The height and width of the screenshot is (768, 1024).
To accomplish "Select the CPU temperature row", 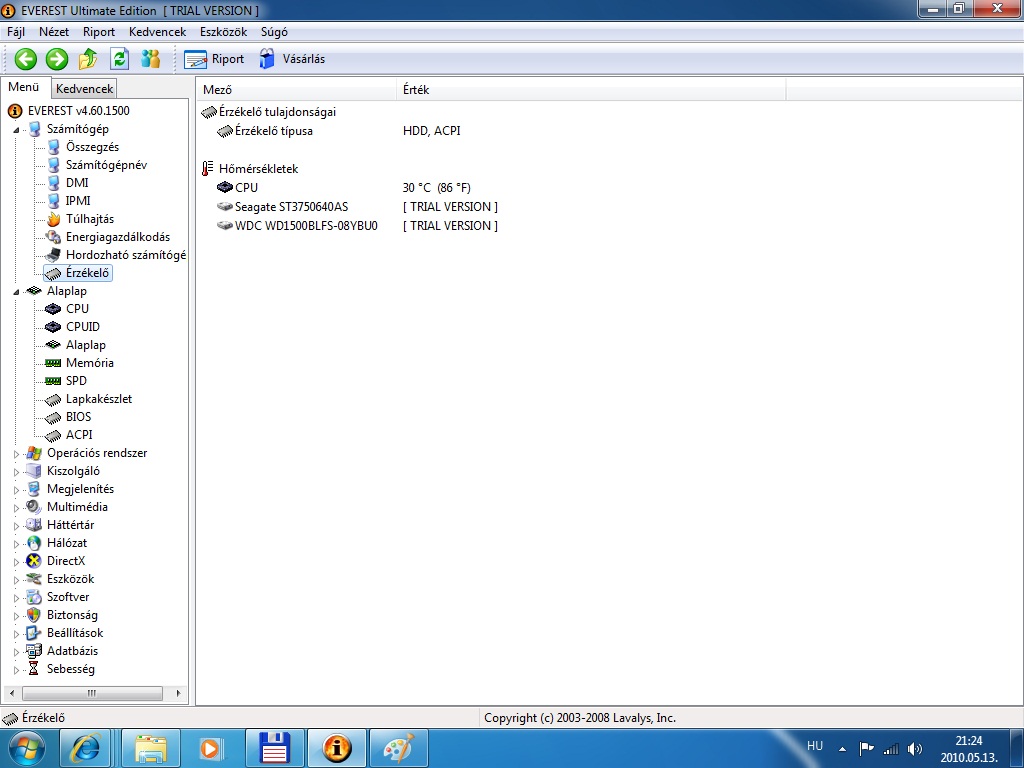I will click(609, 188).
